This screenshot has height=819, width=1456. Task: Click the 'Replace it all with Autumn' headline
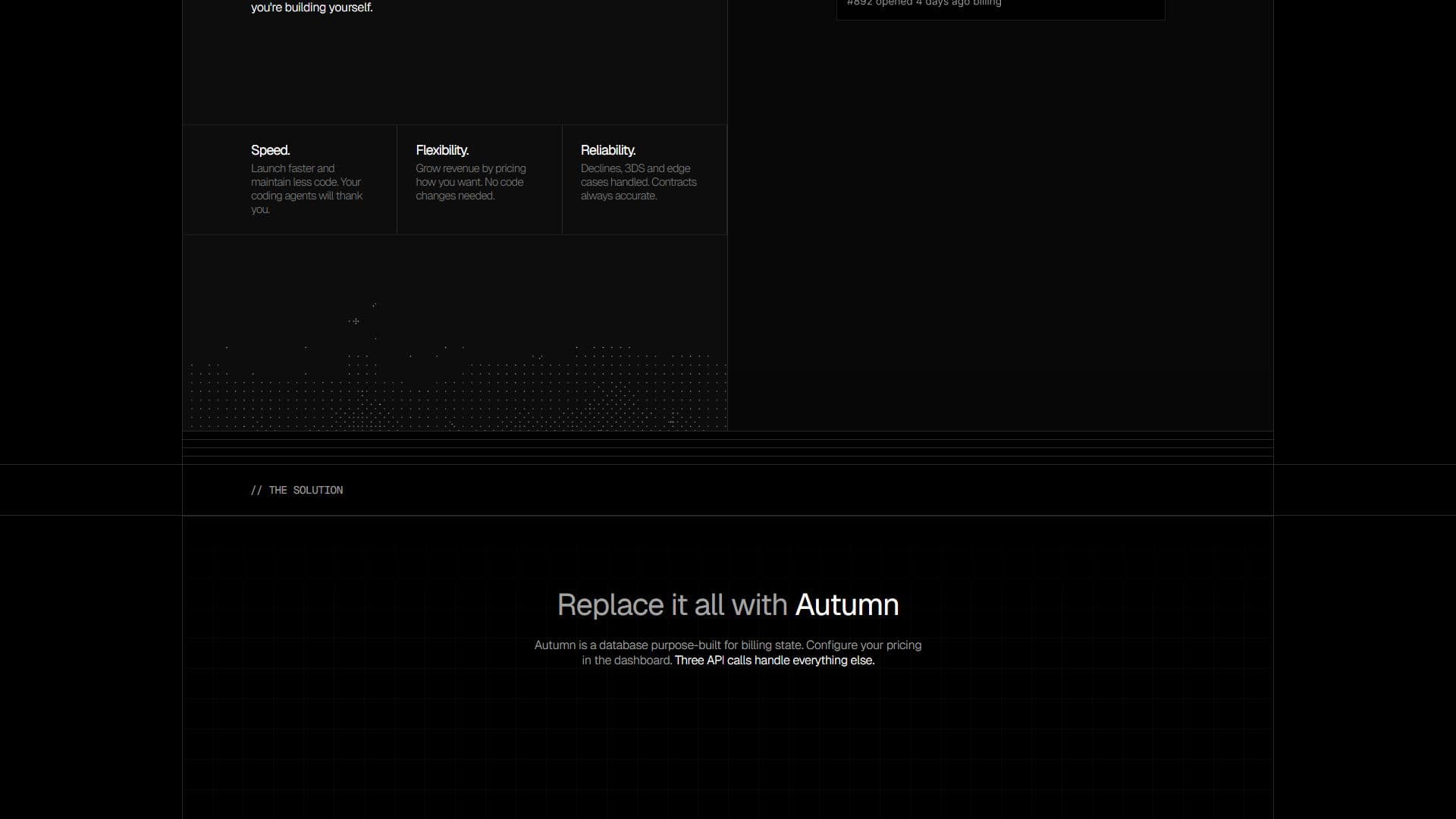click(728, 605)
